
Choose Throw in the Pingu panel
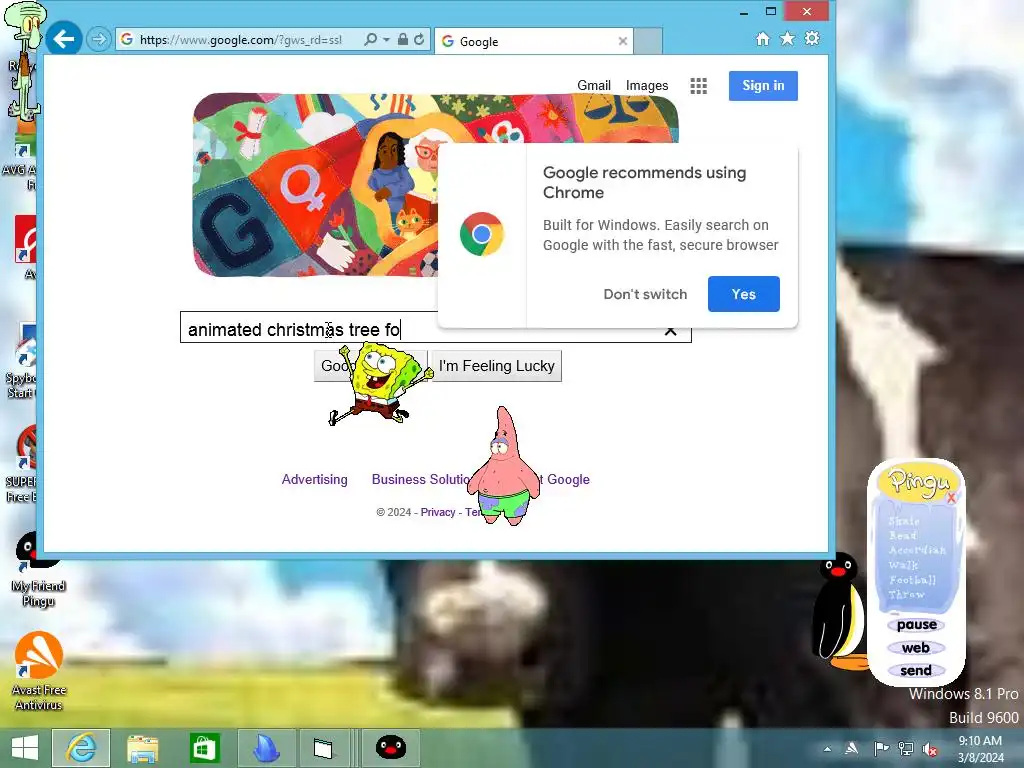tap(906, 594)
